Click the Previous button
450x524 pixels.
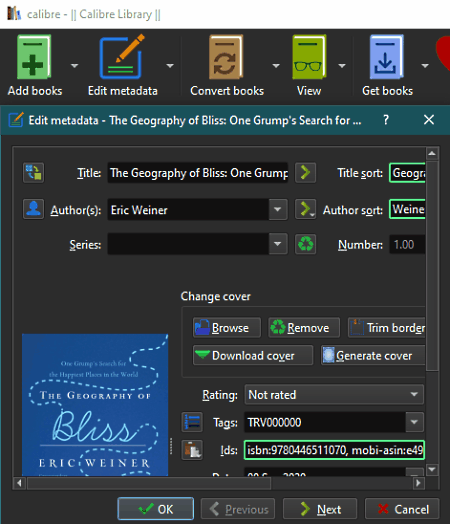238,509
